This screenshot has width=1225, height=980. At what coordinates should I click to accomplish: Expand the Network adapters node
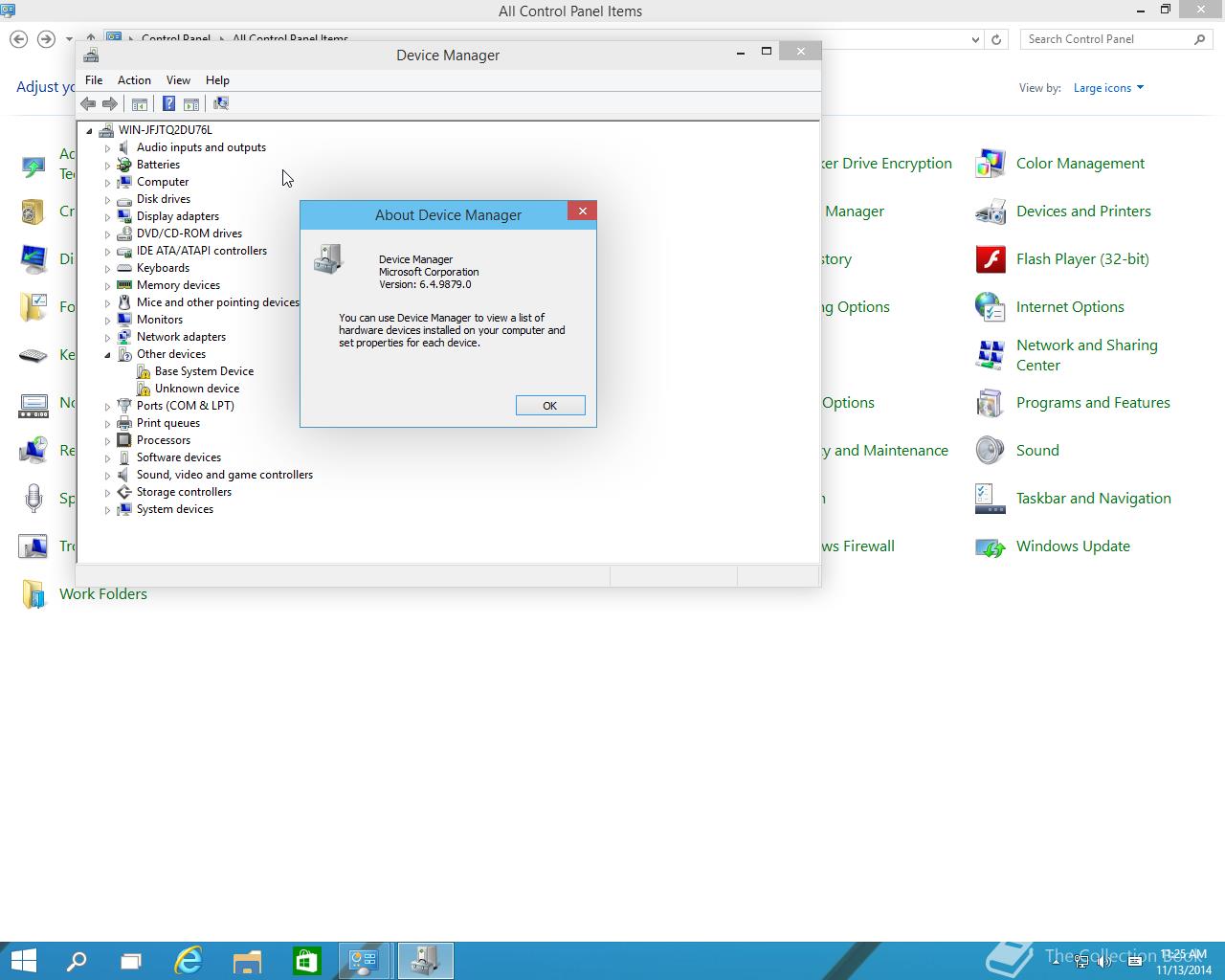pyautogui.click(x=107, y=338)
